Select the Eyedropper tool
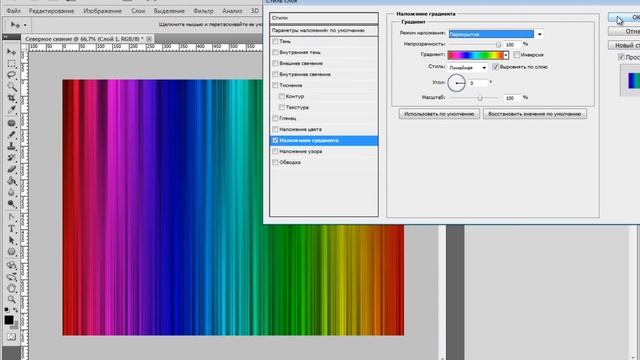 (11, 110)
